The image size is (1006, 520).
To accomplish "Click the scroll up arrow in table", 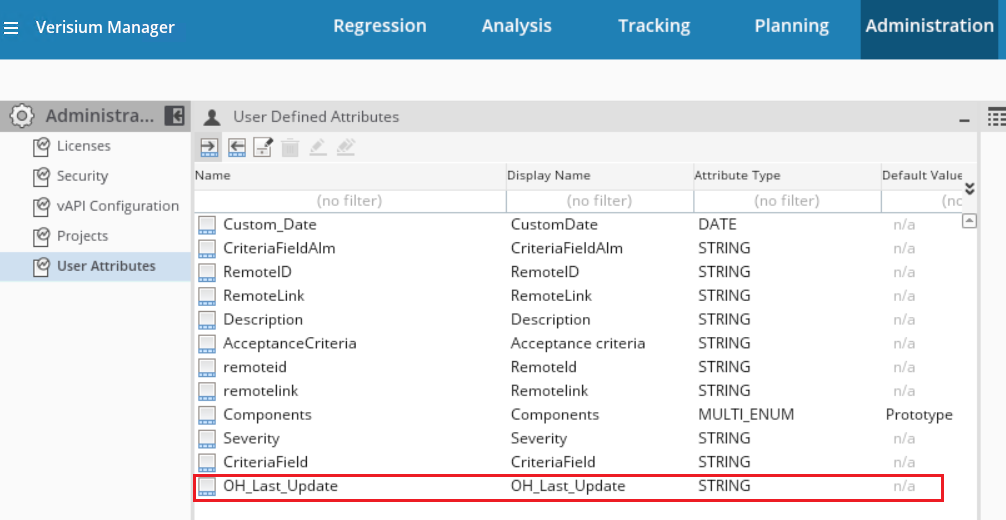I will 969,222.
